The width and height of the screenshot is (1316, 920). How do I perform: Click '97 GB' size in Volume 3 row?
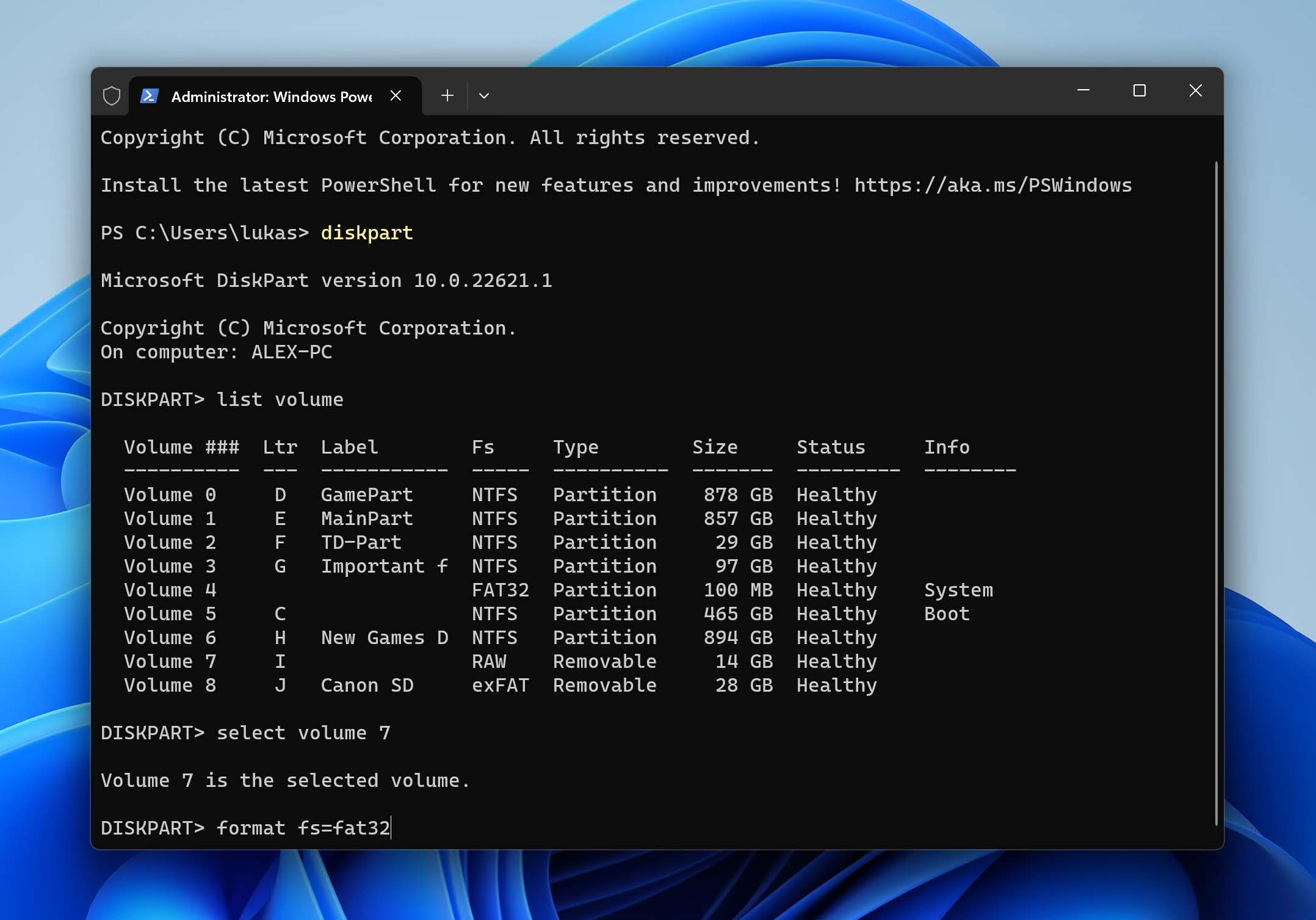(x=744, y=566)
